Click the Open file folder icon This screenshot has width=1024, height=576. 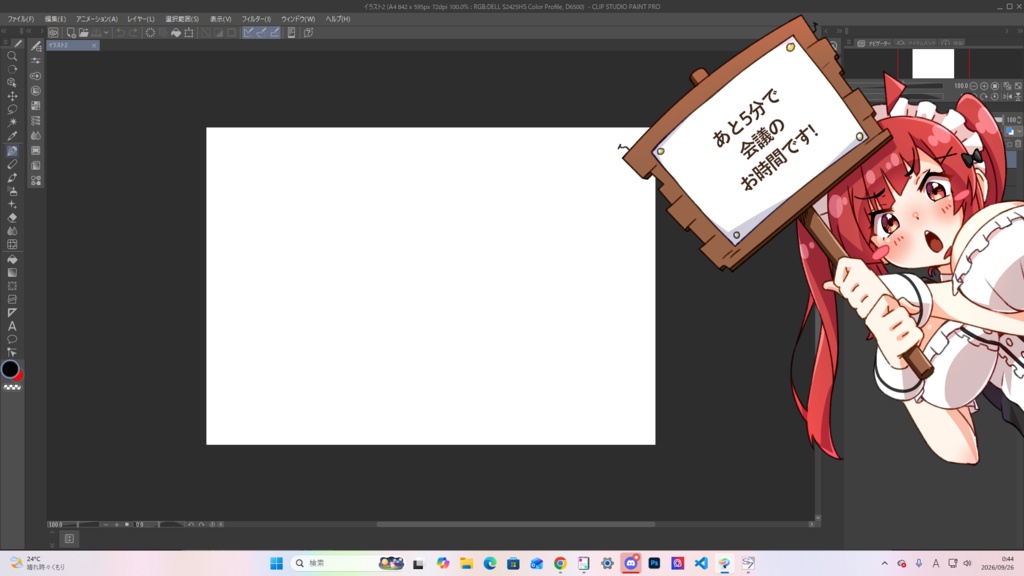click(x=84, y=32)
